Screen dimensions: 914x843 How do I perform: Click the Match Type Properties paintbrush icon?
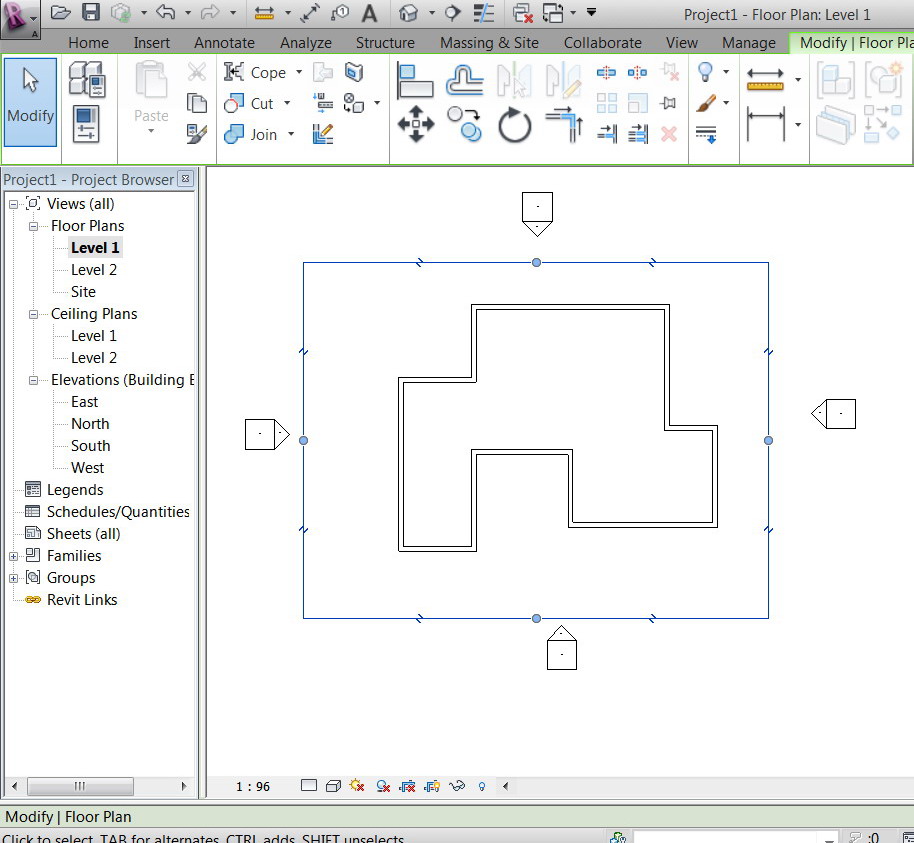[x=197, y=133]
